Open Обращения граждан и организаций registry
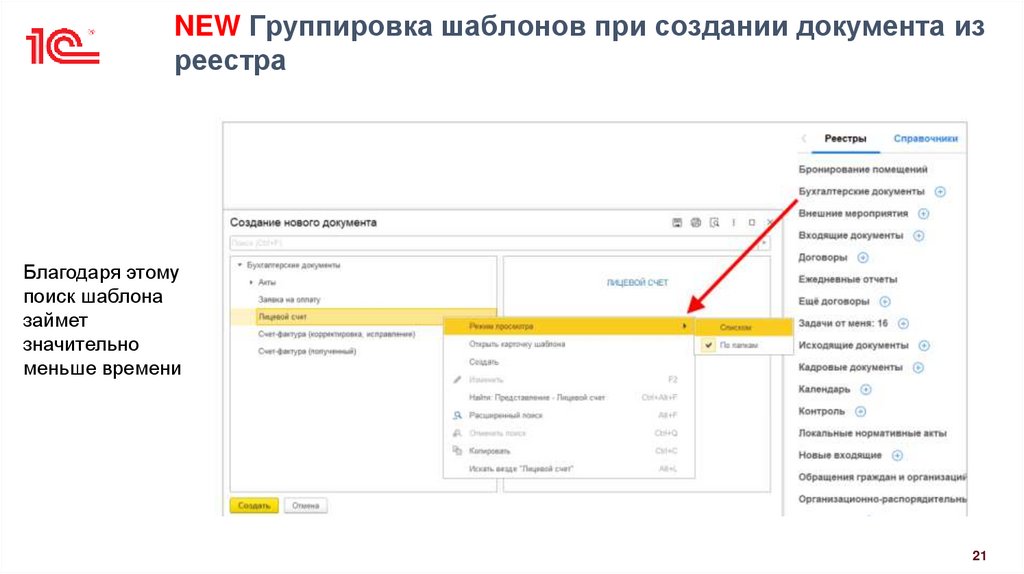 [882, 477]
